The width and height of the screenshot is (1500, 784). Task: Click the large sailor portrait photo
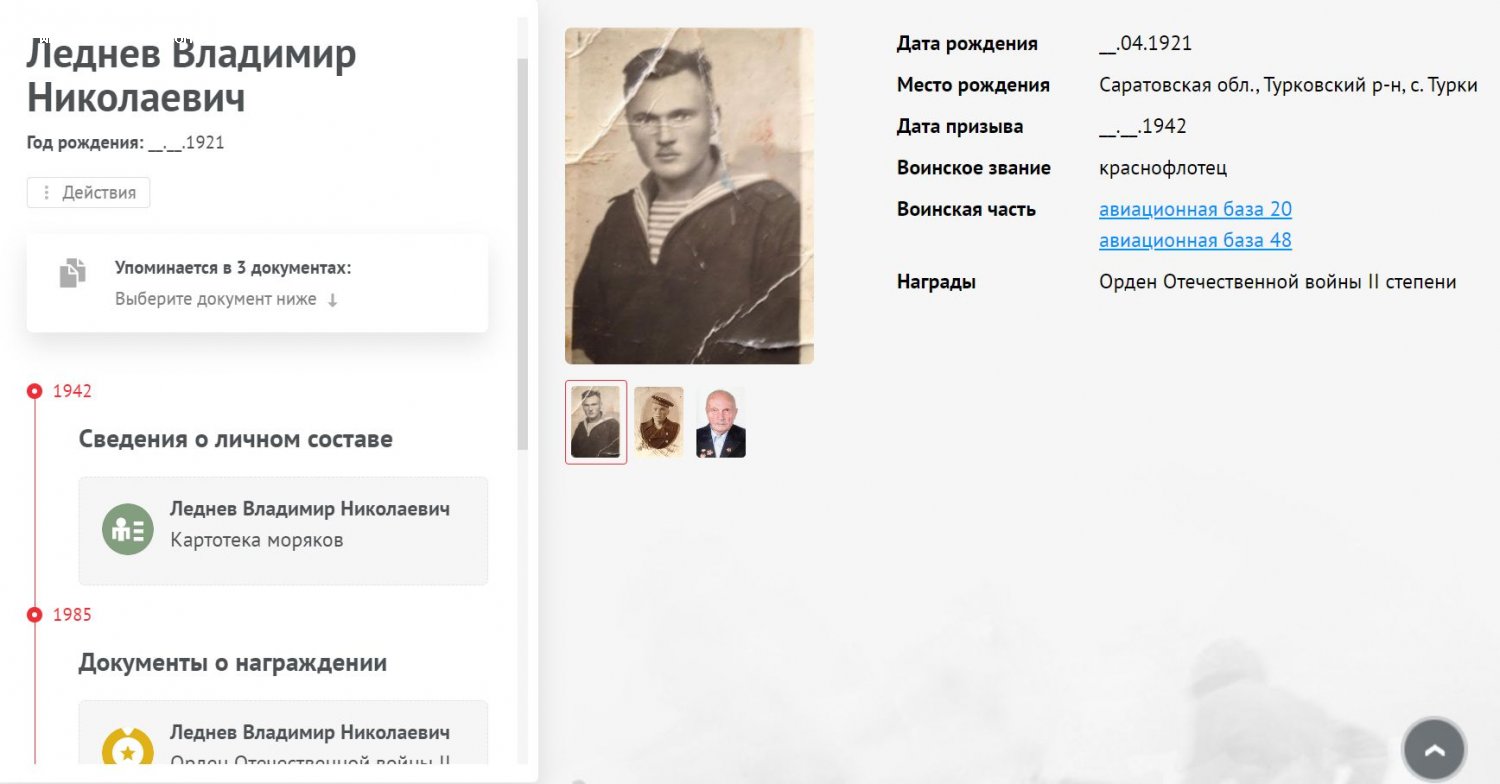click(689, 196)
